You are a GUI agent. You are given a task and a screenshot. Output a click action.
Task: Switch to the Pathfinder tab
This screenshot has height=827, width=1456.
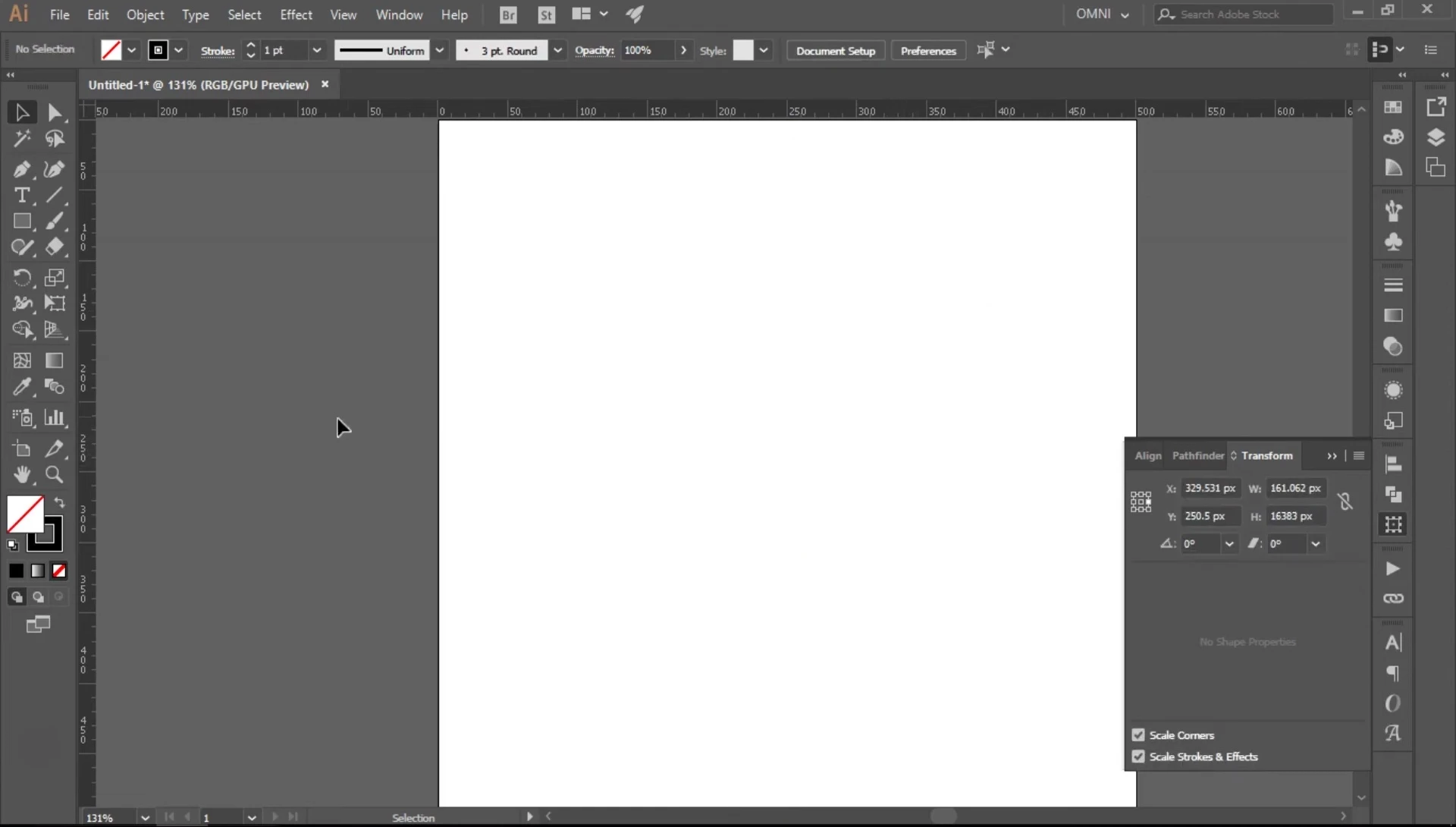pyautogui.click(x=1198, y=455)
